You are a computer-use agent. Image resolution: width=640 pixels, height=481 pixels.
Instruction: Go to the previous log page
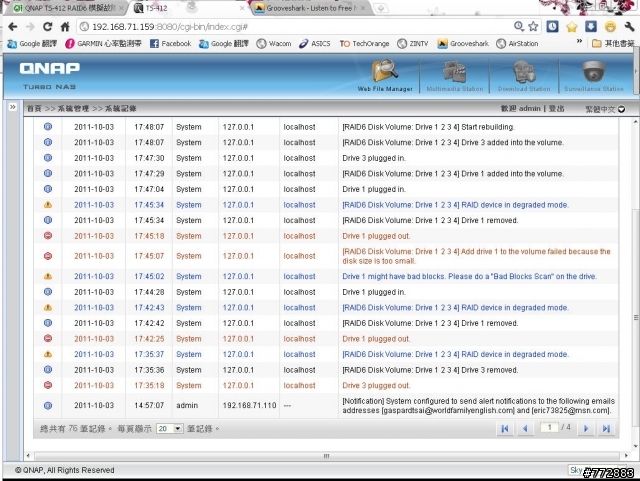pyautogui.click(x=525, y=429)
